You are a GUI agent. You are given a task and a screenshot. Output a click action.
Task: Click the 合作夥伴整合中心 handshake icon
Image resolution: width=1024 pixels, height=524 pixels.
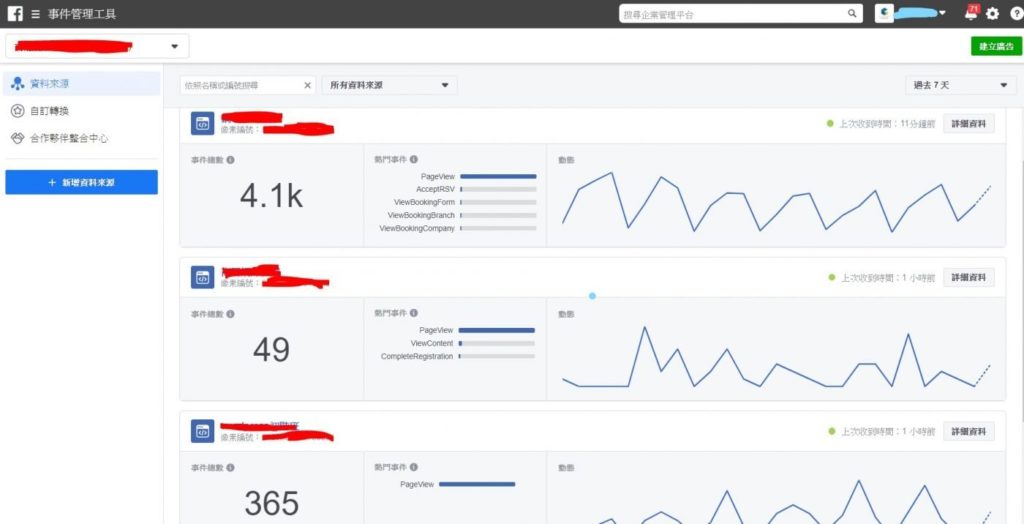coord(18,139)
